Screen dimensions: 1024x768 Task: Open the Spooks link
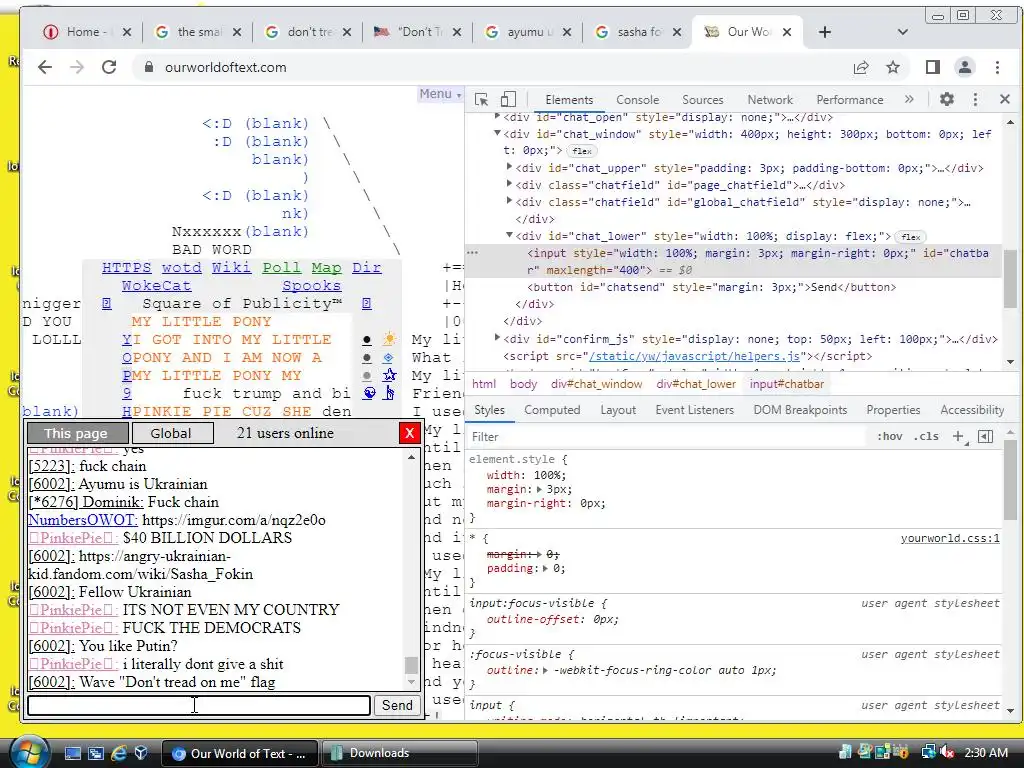pyautogui.click(x=312, y=285)
